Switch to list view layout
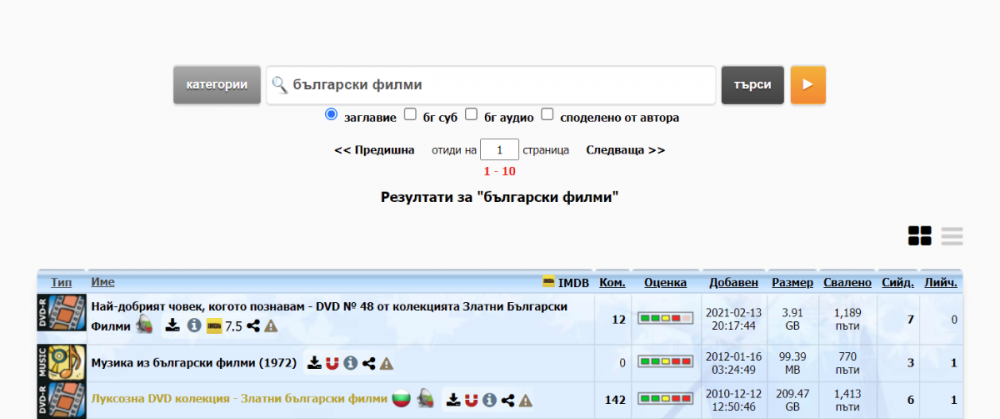 tap(952, 236)
